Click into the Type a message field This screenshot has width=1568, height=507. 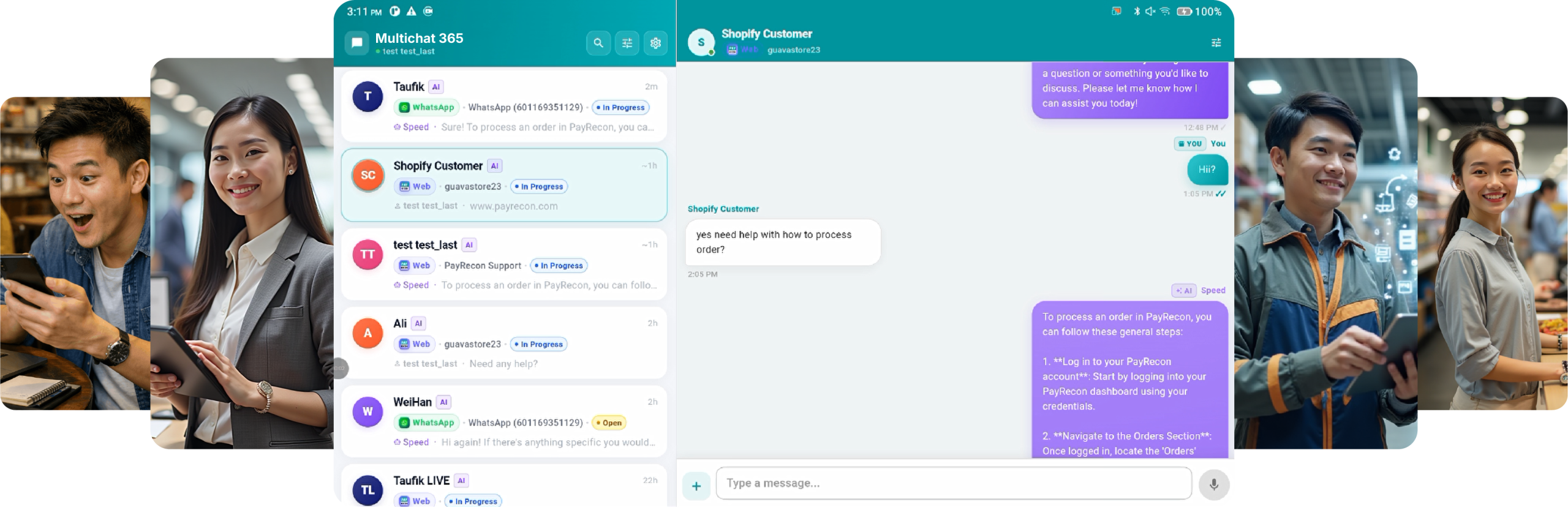953,483
